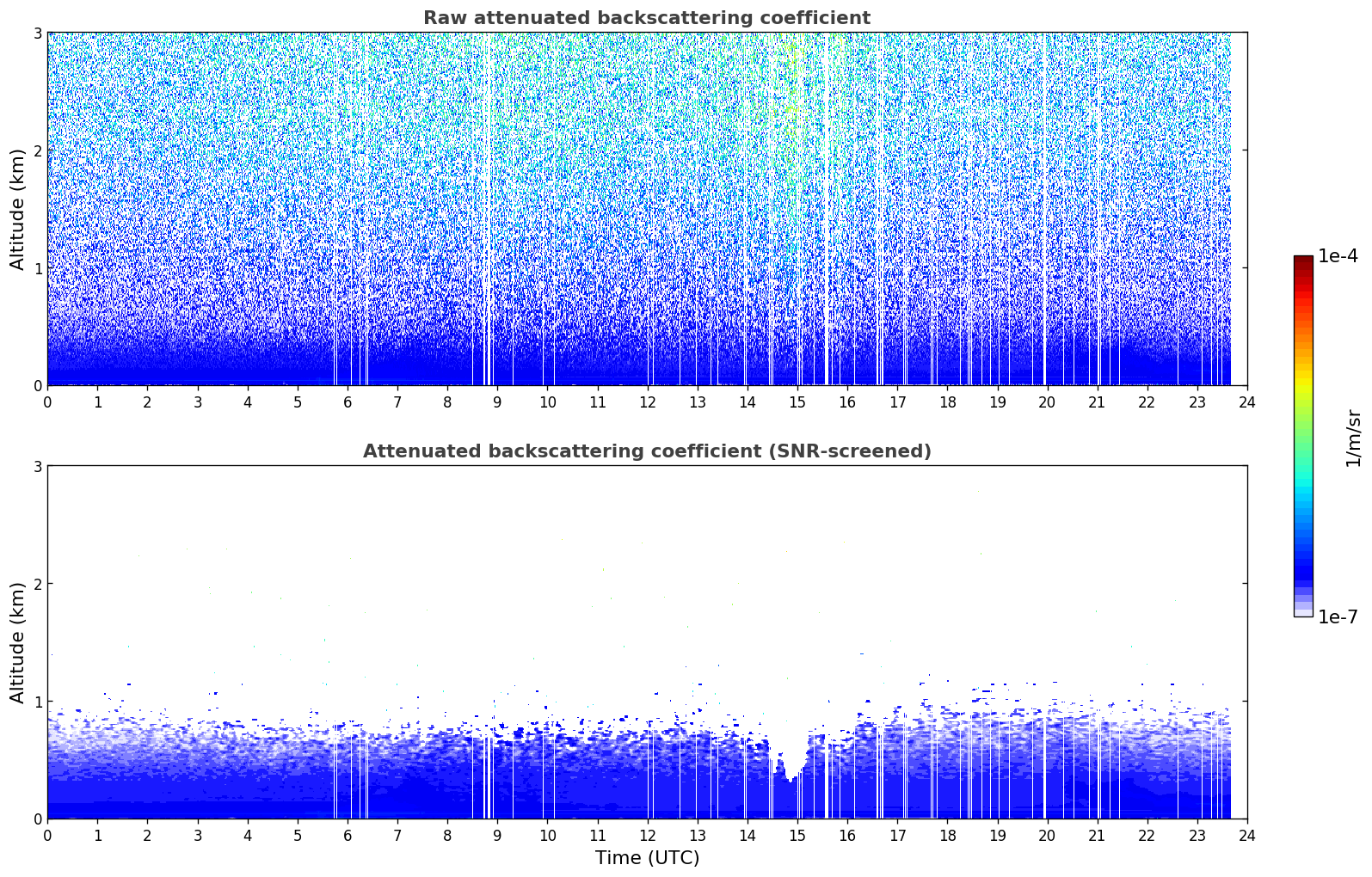Click the 'Time (UTC)' axis label
1372x877 pixels.
point(647,858)
